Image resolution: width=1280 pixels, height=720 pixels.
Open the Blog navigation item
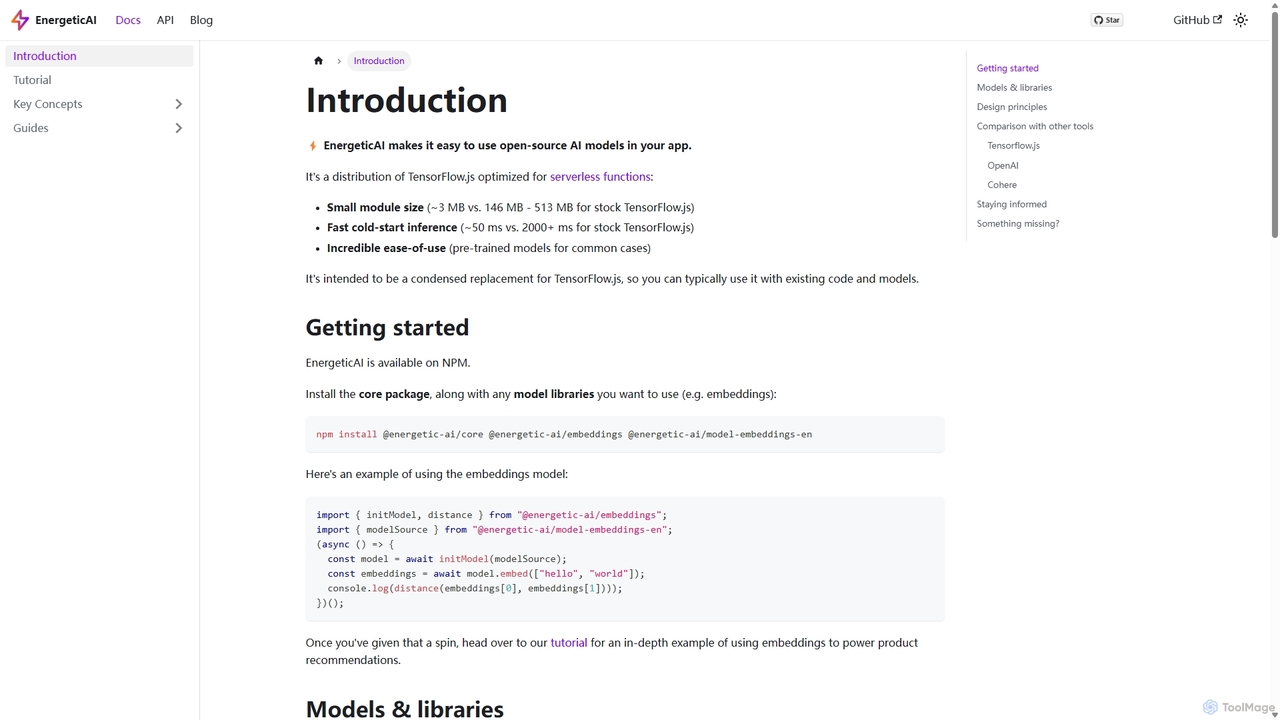click(201, 20)
